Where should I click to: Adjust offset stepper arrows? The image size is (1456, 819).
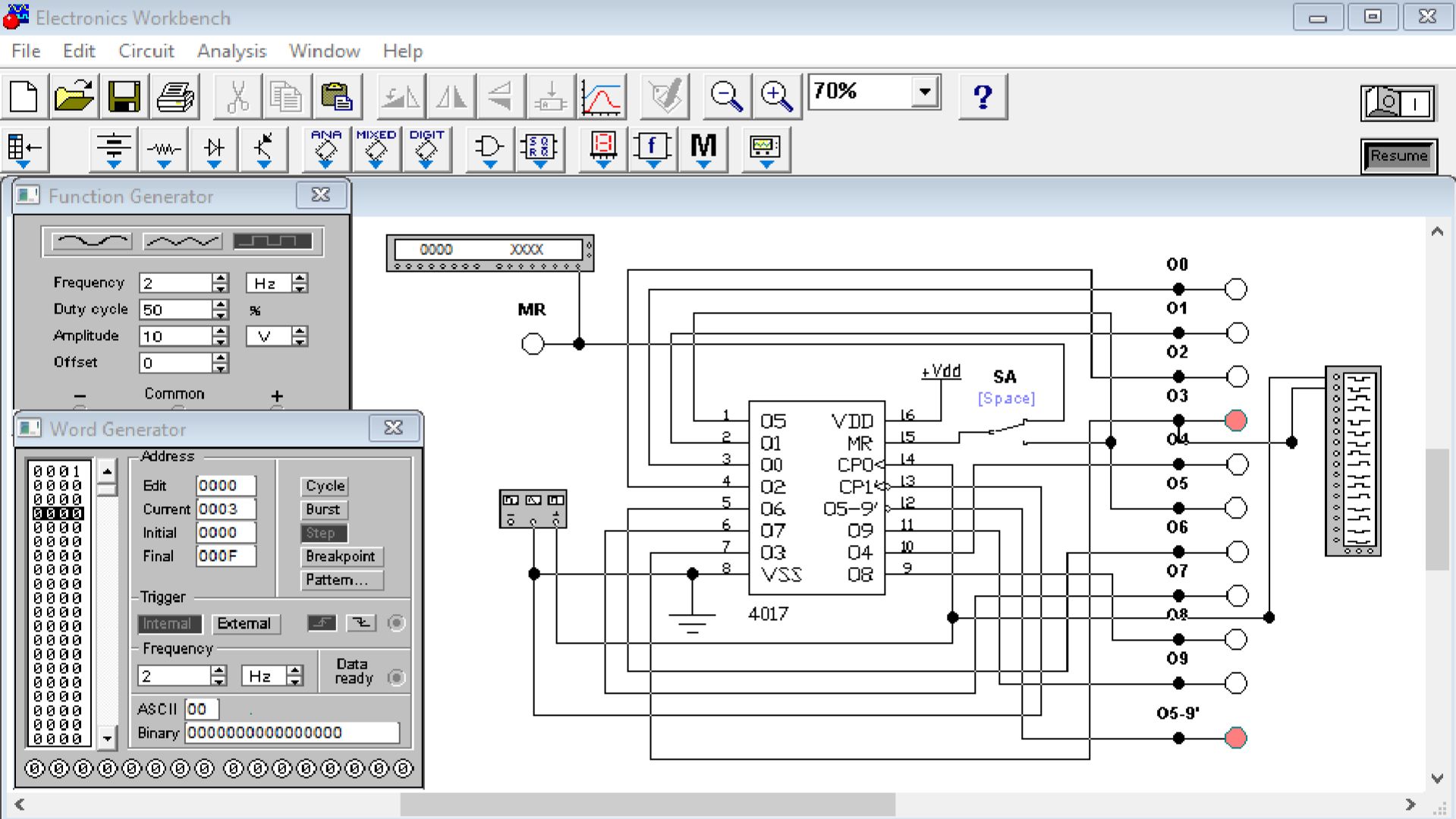pos(220,363)
